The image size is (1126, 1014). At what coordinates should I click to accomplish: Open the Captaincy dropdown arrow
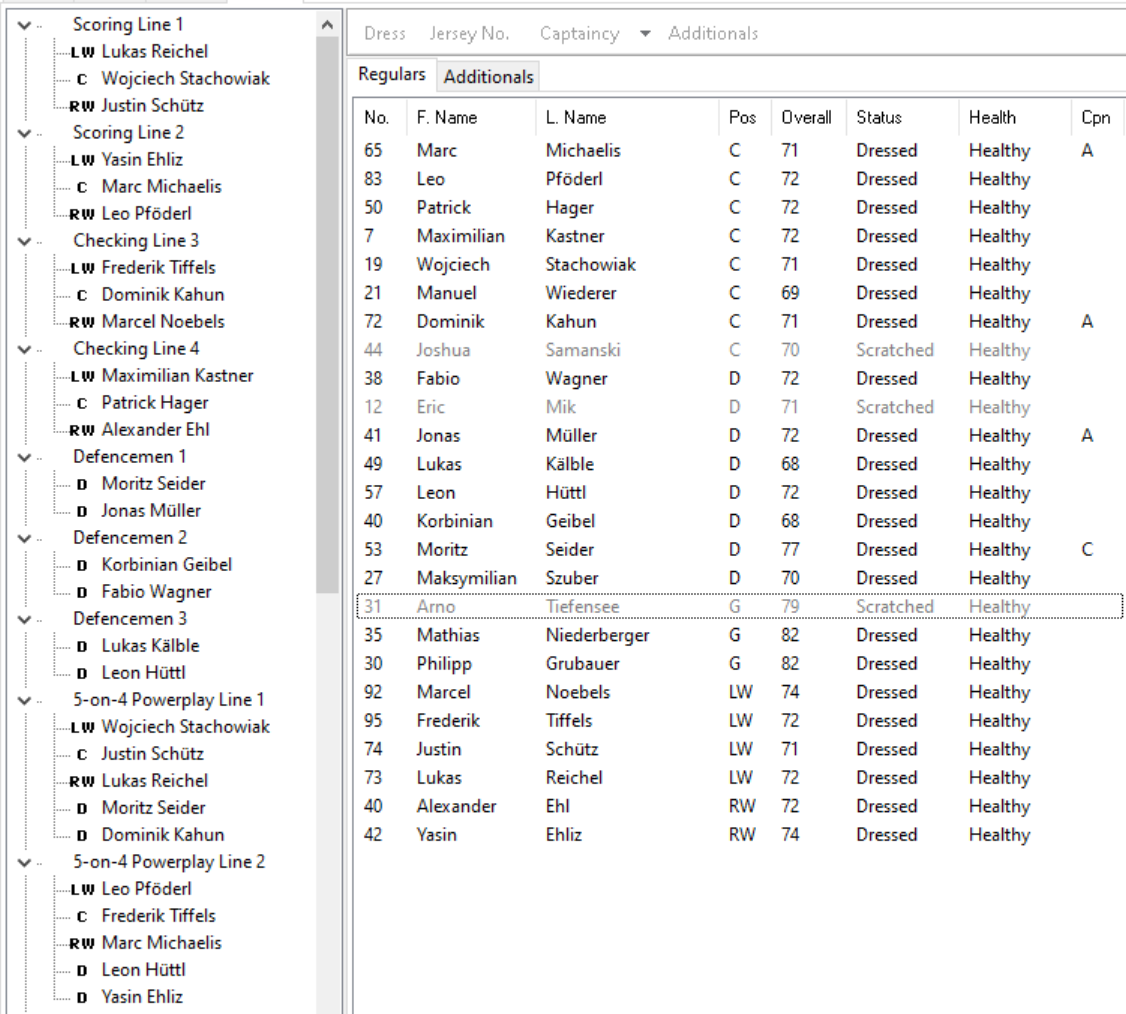tap(645, 33)
